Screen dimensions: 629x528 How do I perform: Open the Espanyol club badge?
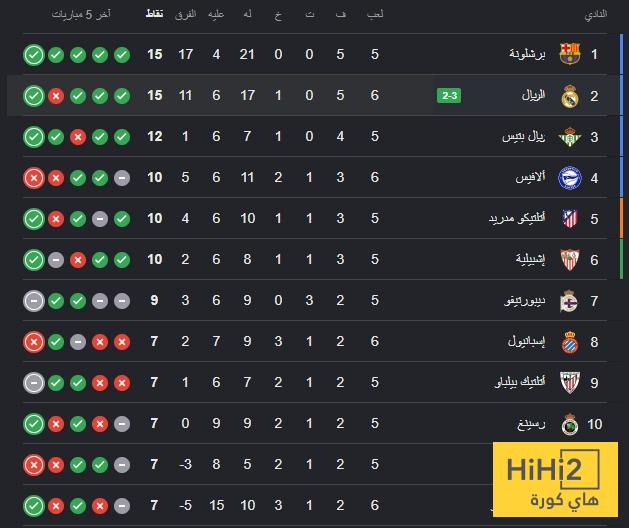click(x=570, y=342)
